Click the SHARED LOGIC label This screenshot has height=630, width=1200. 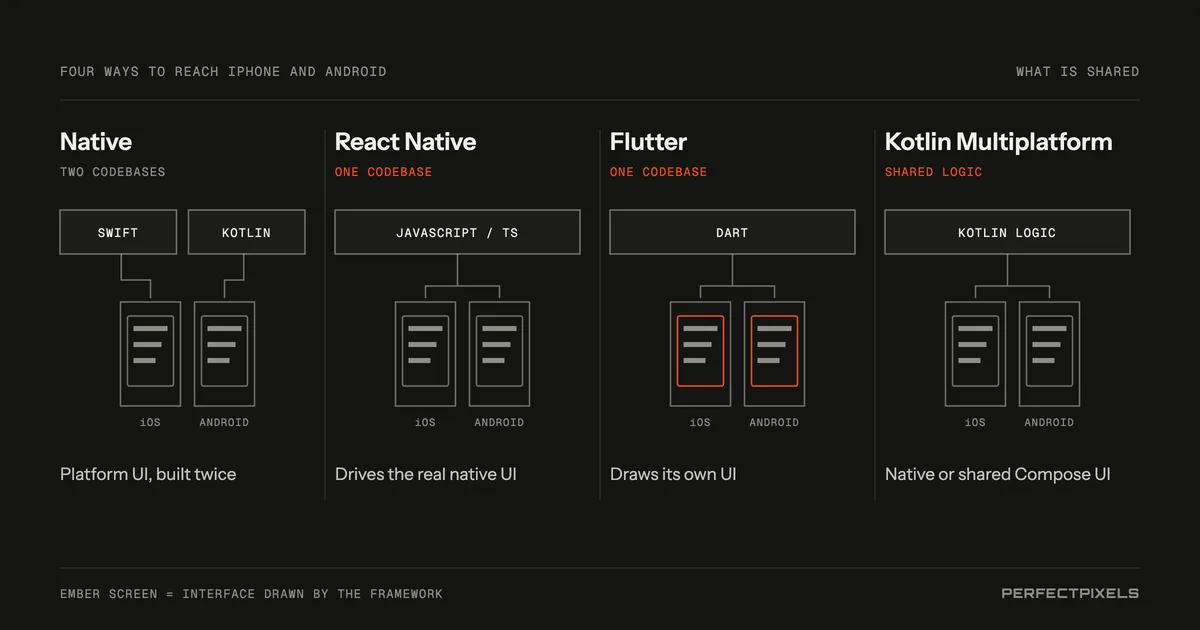coord(934,172)
